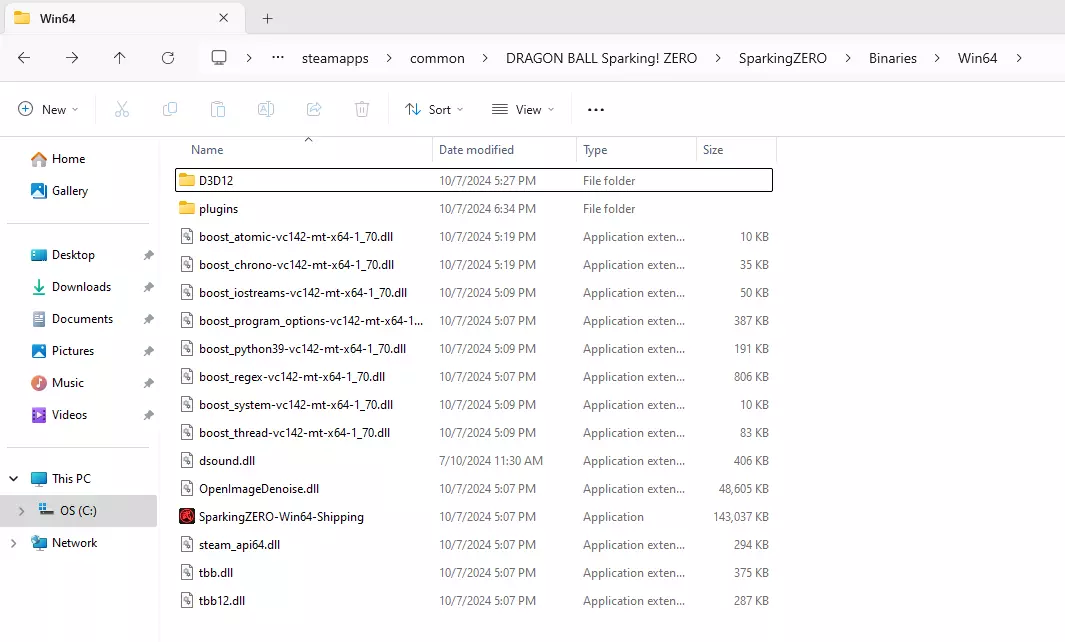This screenshot has height=642, width=1065.
Task: Select the Win64 window tab
Action: (124, 18)
